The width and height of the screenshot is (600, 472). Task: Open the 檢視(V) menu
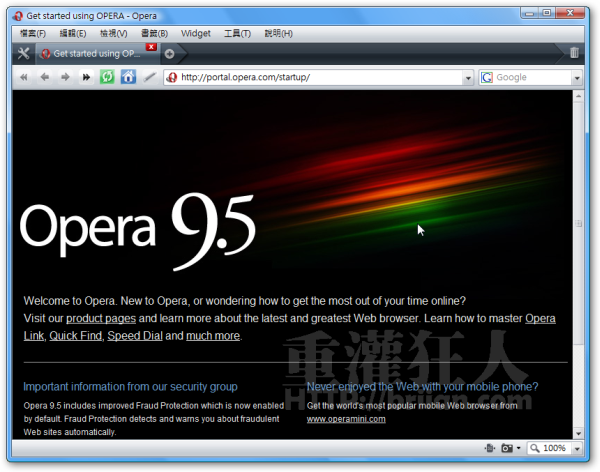pos(114,34)
